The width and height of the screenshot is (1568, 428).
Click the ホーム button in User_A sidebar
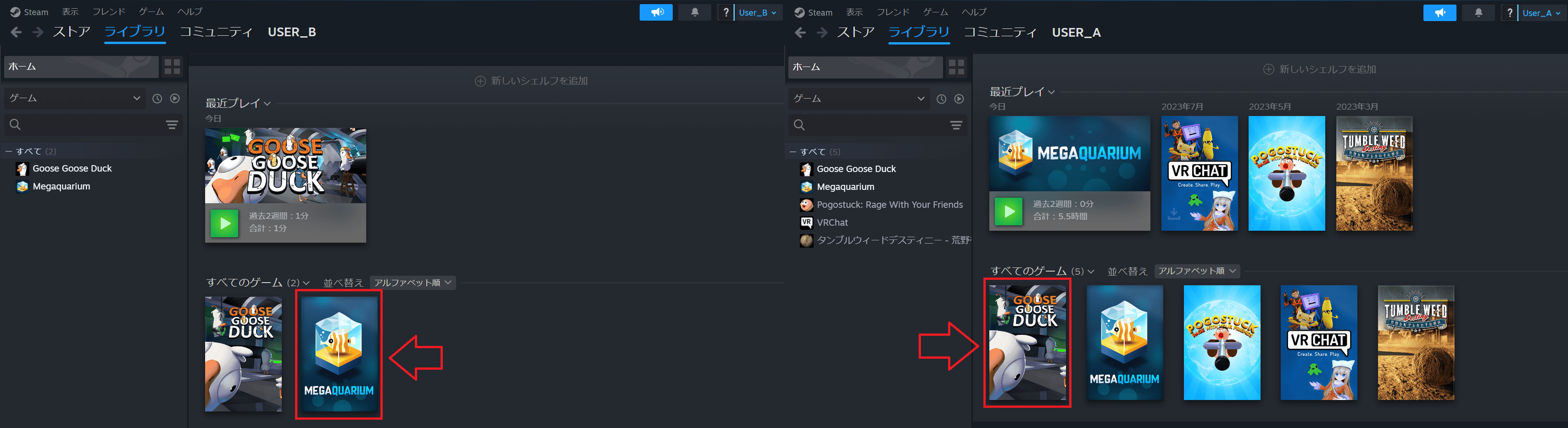point(865,67)
